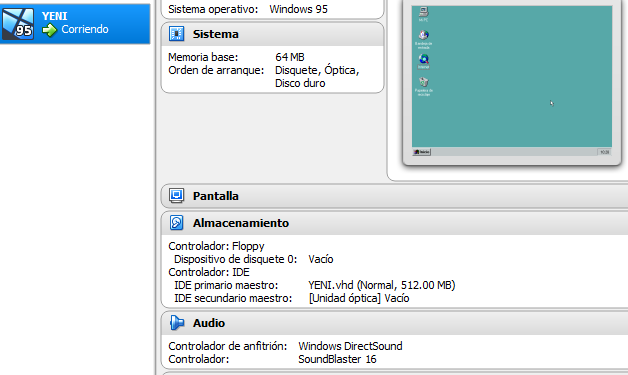Screen dimensions: 628x375
Task: Click the 'Corriendo' status text
Action: 85,29
